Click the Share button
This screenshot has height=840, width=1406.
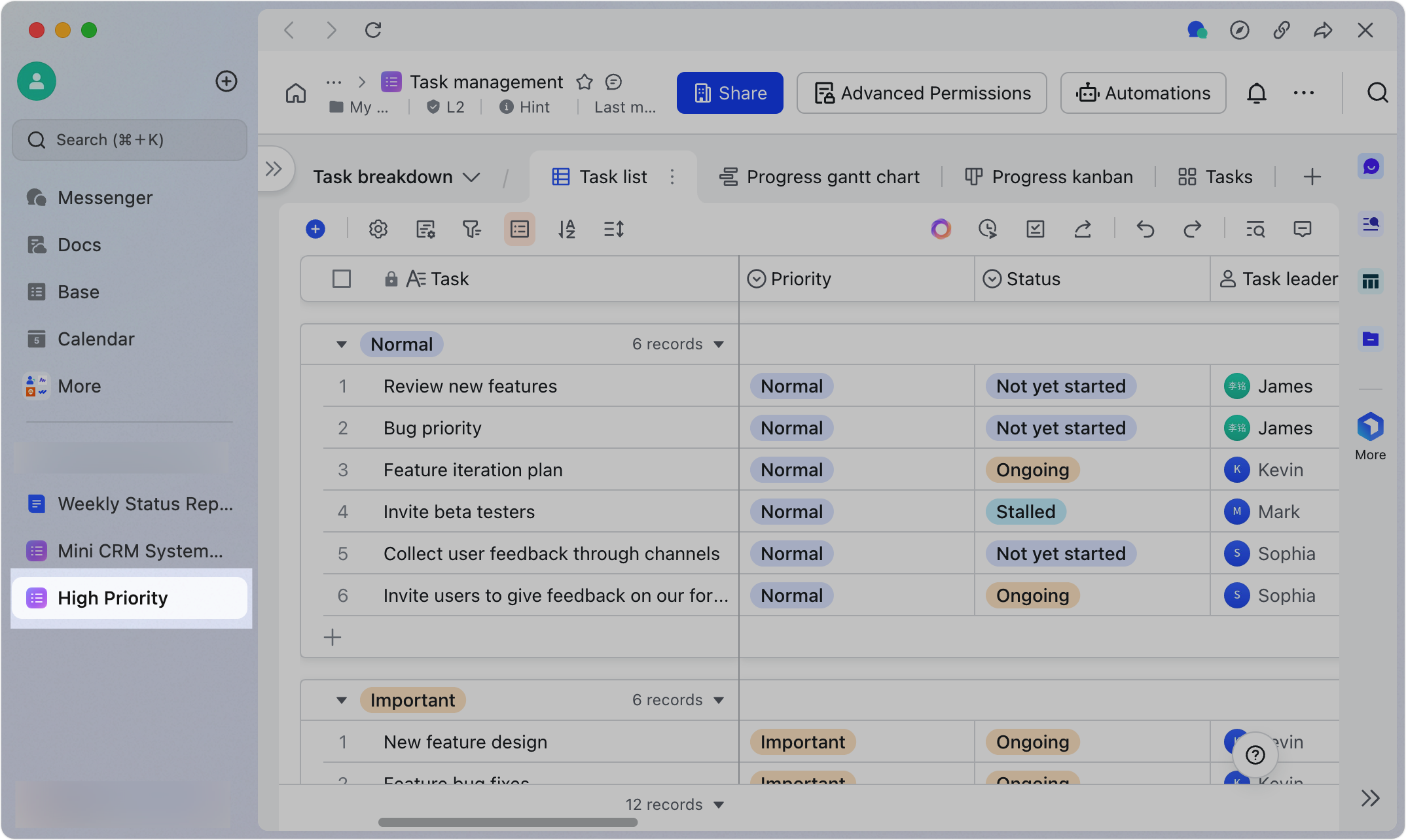pyautogui.click(x=730, y=93)
